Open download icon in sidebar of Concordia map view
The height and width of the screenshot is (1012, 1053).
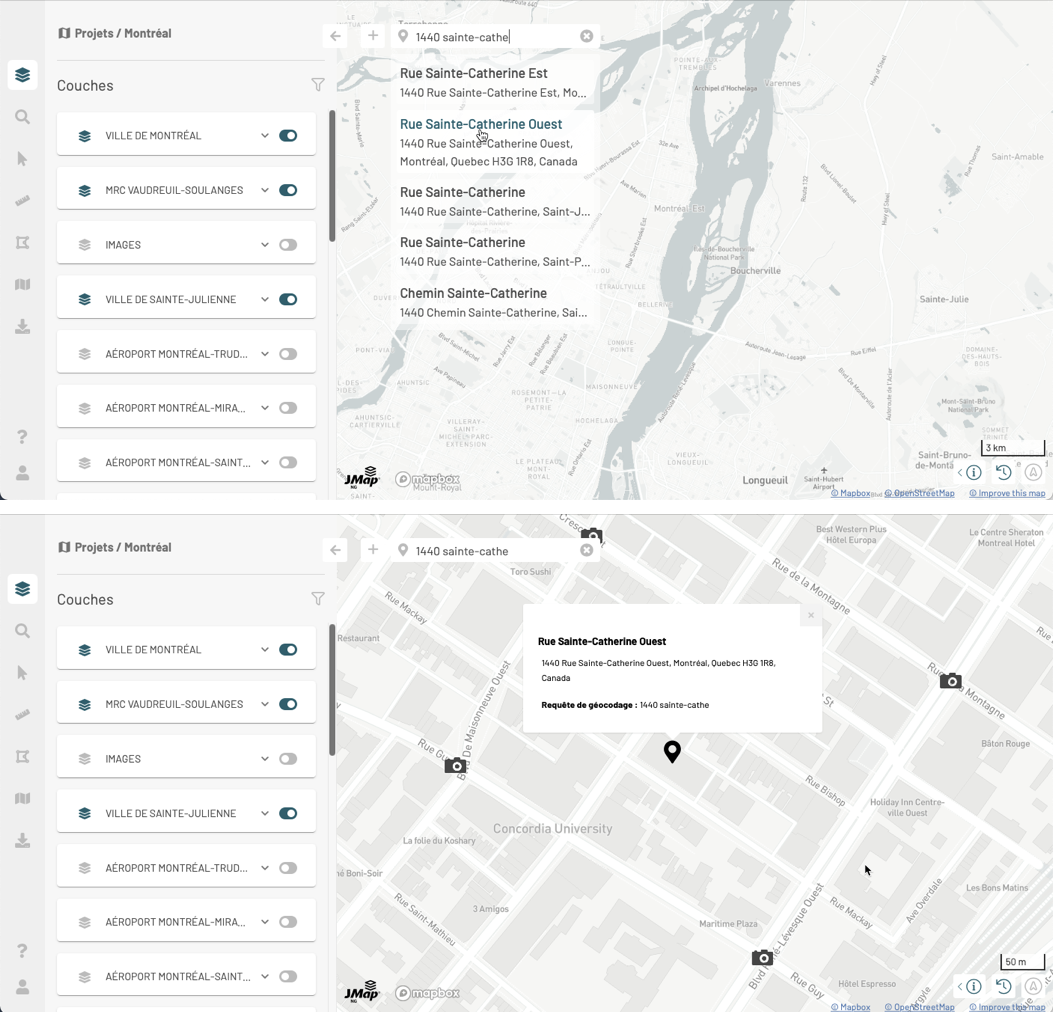click(x=22, y=841)
